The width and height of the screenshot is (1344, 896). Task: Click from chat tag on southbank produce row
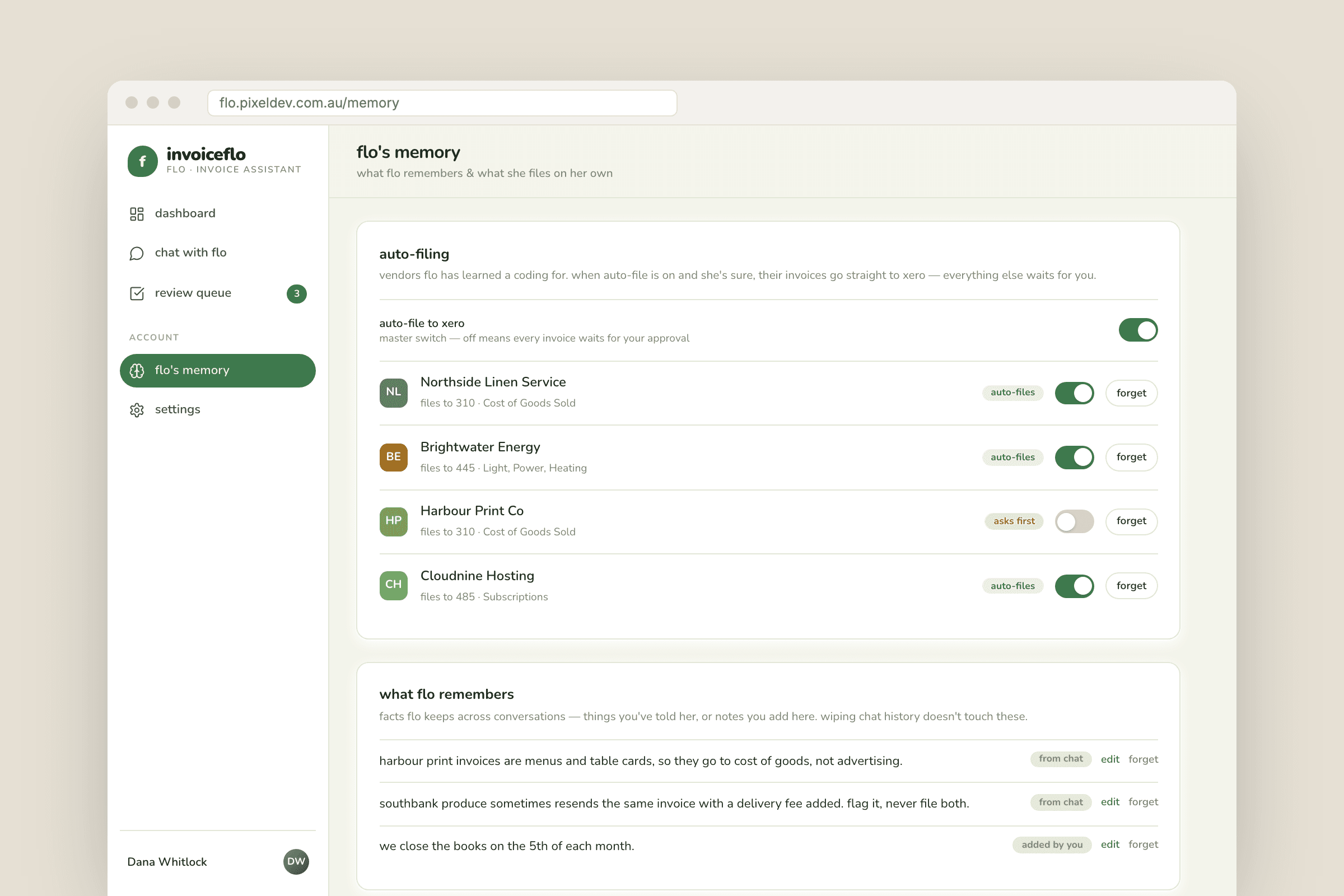pos(1061,802)
